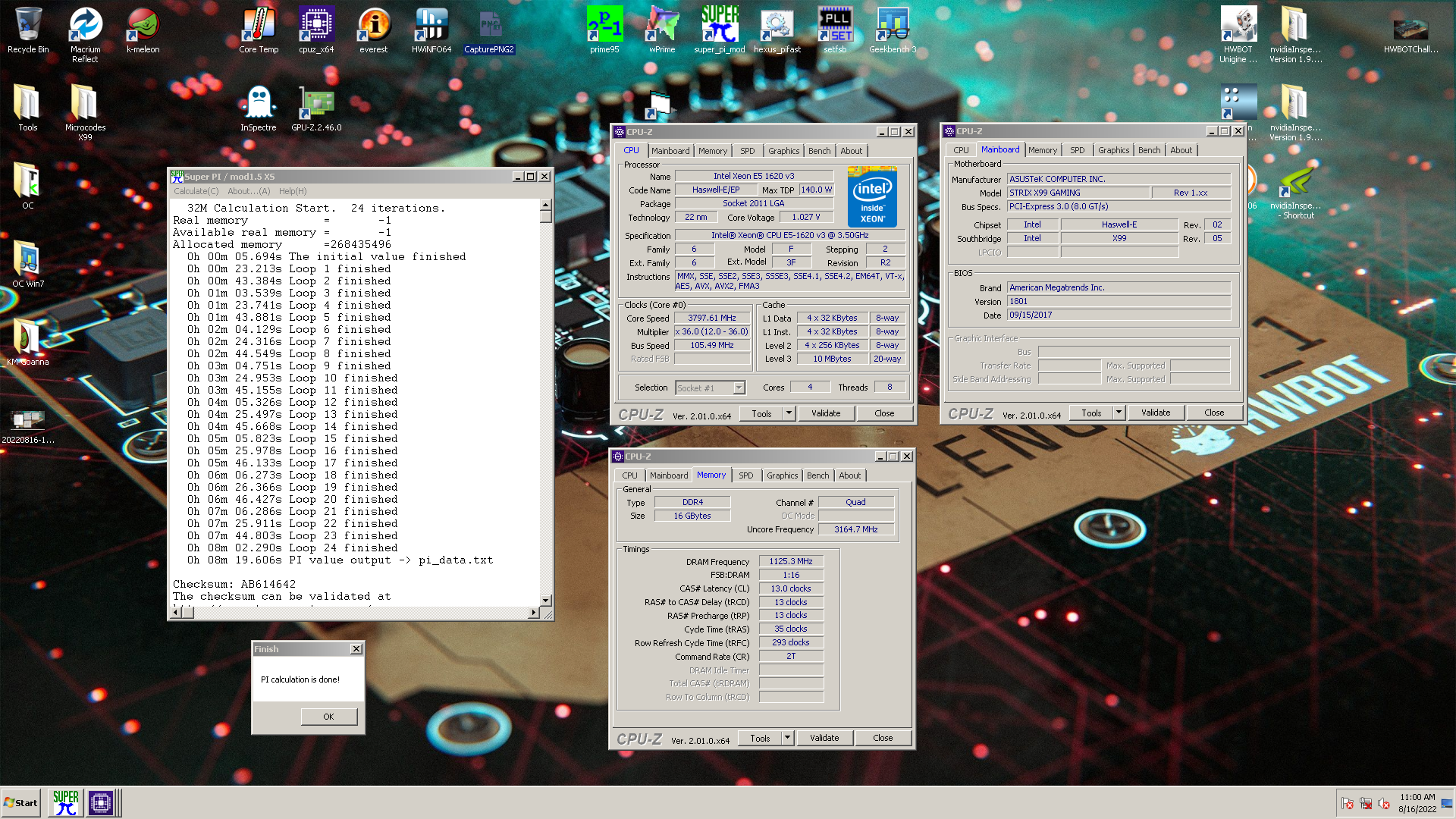Close the Finish dialog with its X

pyautogui.click(x=356, y=649)
